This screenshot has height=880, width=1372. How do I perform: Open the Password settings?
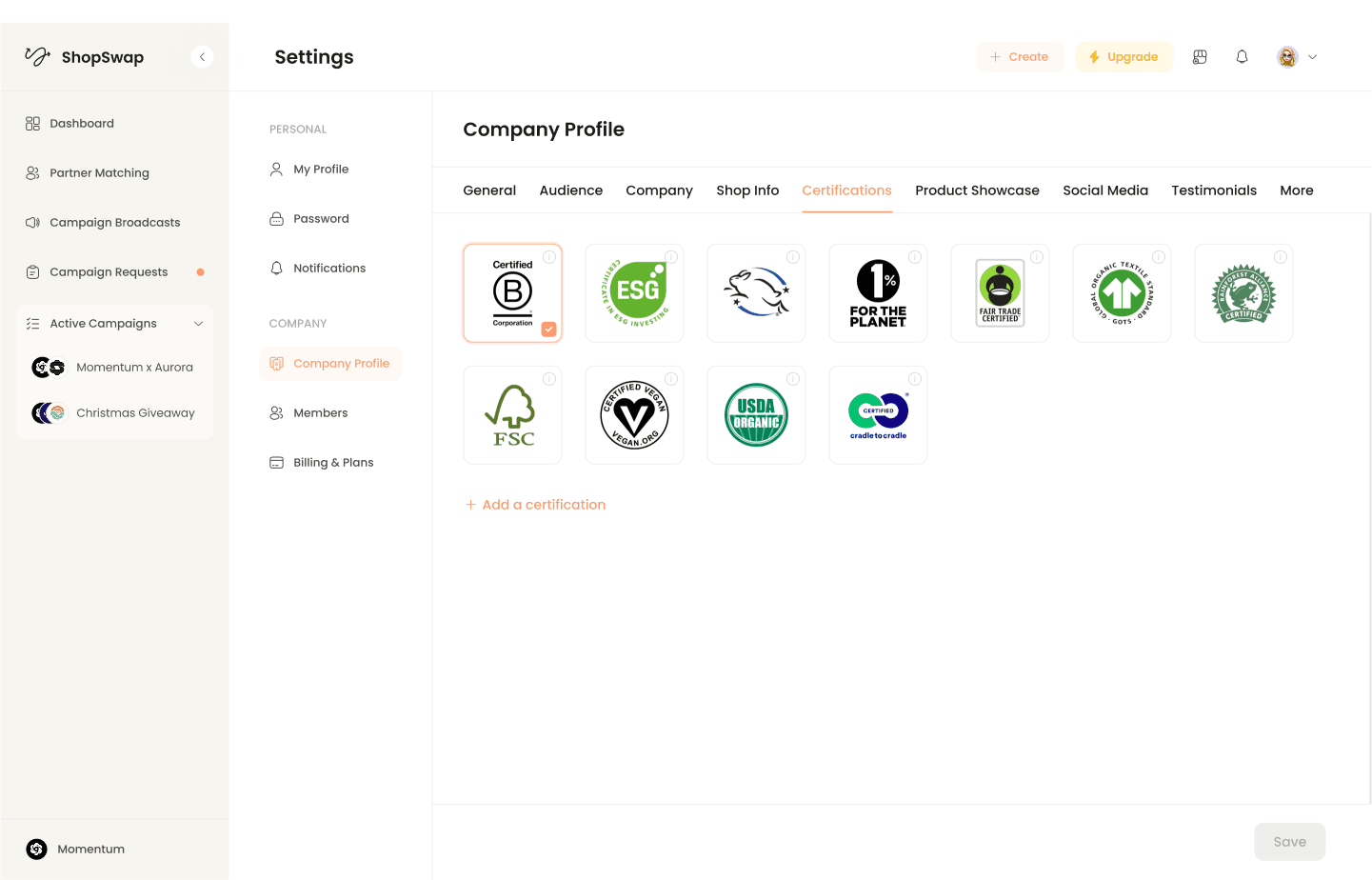(x=320, y=218)
